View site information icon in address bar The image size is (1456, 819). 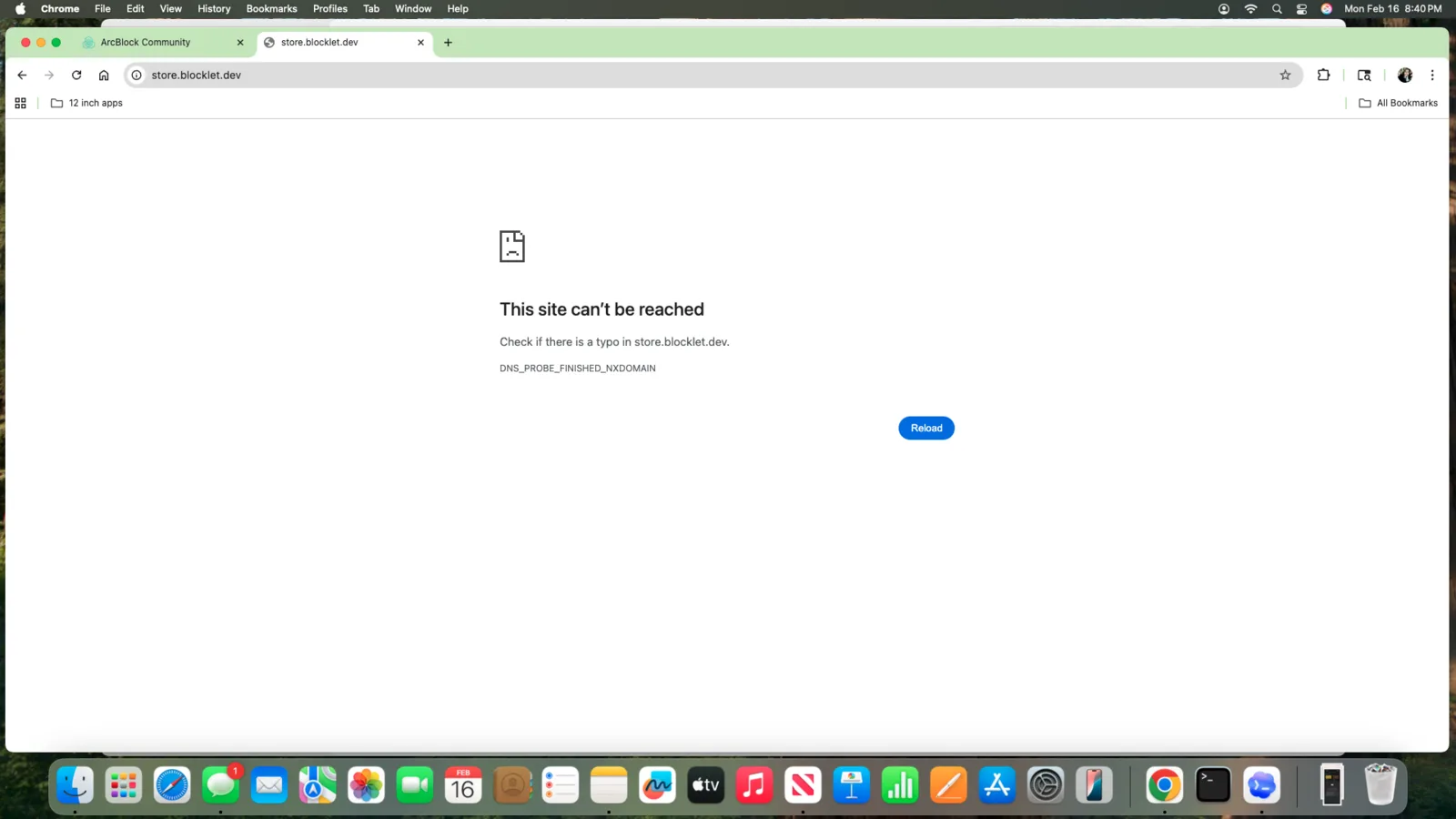coord(136,76)
